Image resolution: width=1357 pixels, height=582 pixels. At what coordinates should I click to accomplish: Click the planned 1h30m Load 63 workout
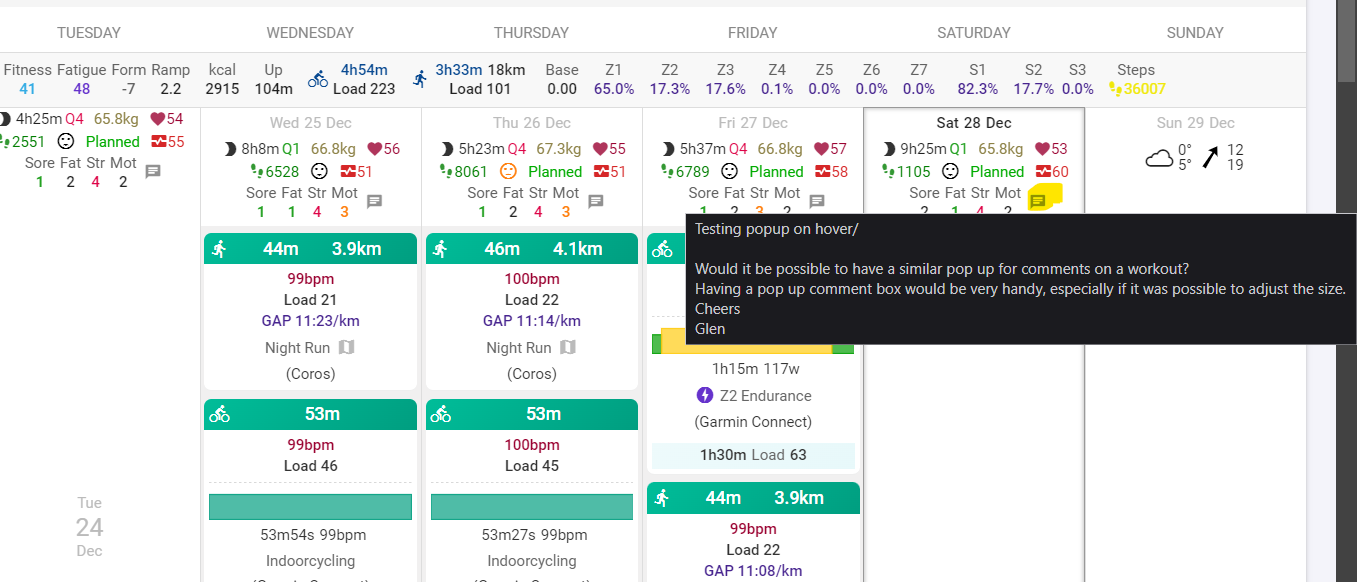[x=753, y=455]
